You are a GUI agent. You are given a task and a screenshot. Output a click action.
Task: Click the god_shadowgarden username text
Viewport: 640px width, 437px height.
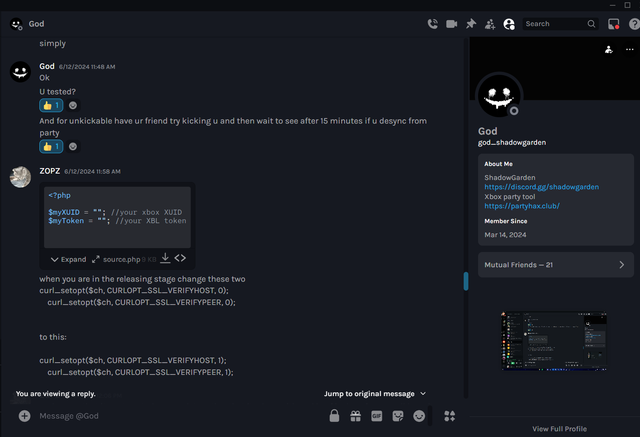pos(512,142)
